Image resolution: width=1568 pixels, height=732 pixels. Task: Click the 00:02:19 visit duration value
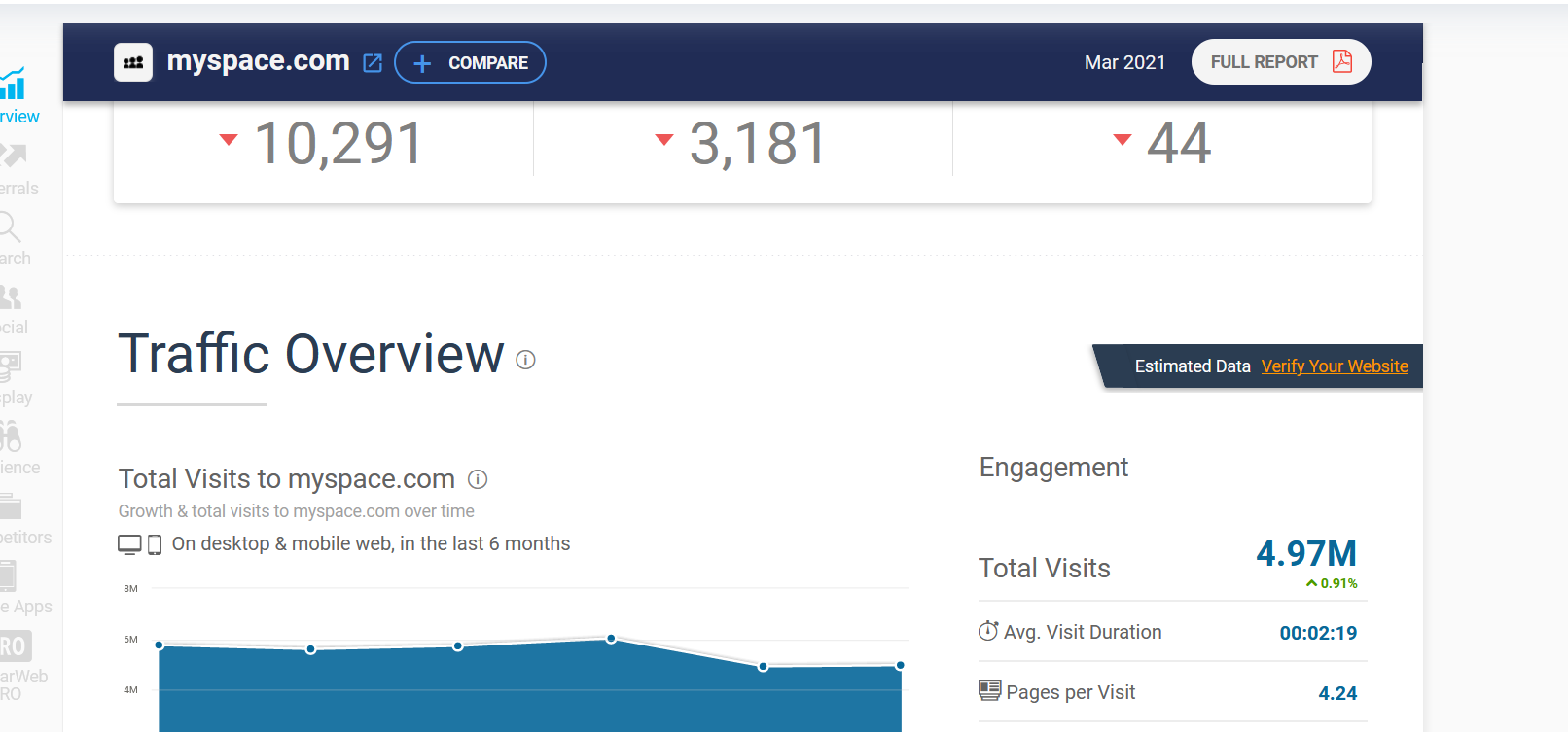point(1318,633)
